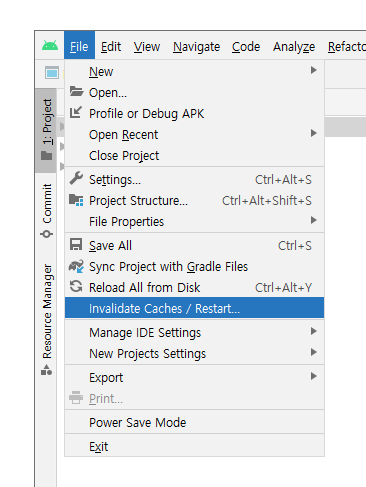Open the View menu

coord(147,46)
